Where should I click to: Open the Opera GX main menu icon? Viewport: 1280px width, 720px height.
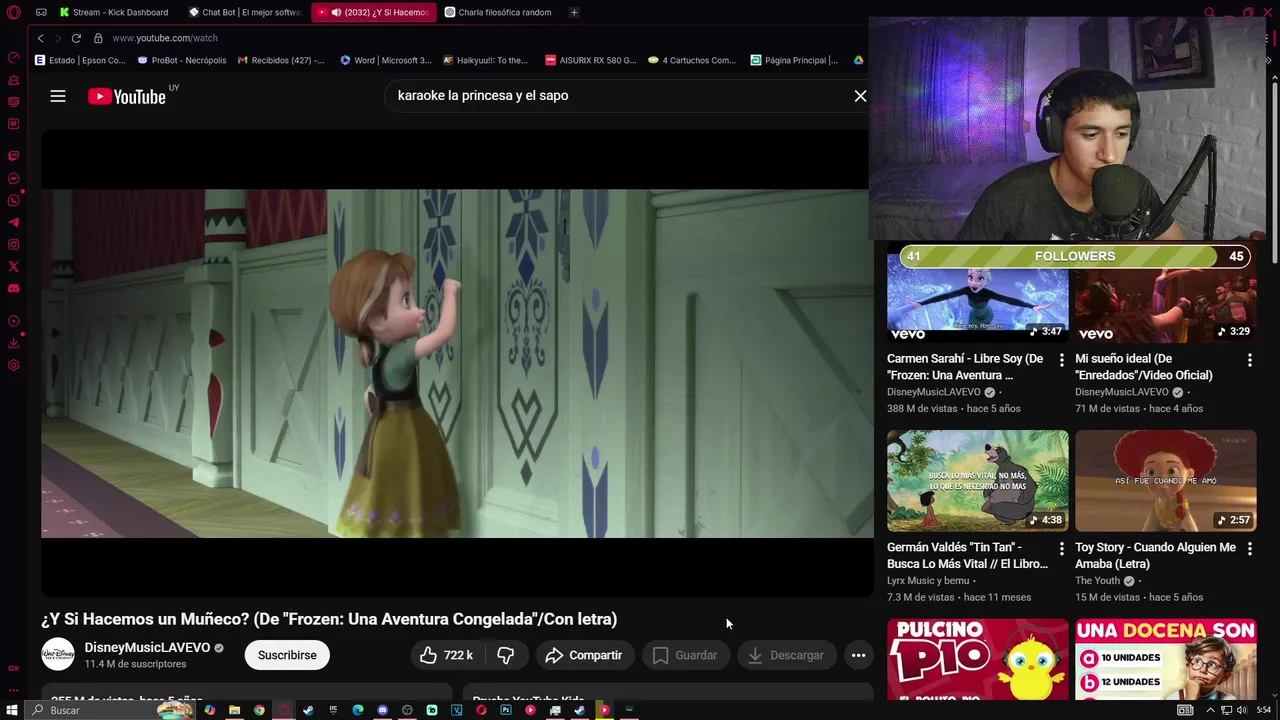click(x=13, y=12)
